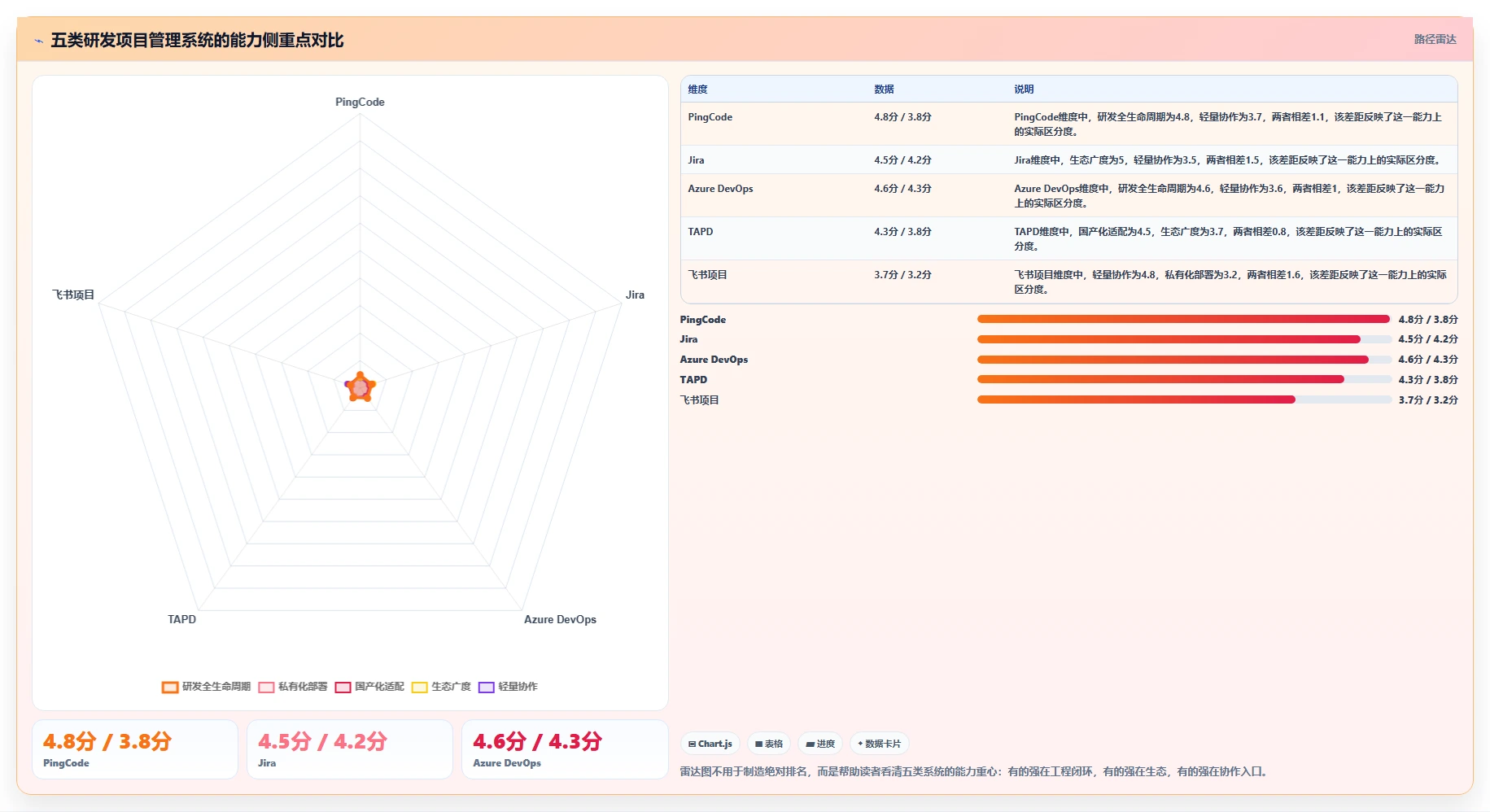Viewport: 1490px width, 812px height.
Task: Select the PingCode table row name
Action: tap(710, 117)
